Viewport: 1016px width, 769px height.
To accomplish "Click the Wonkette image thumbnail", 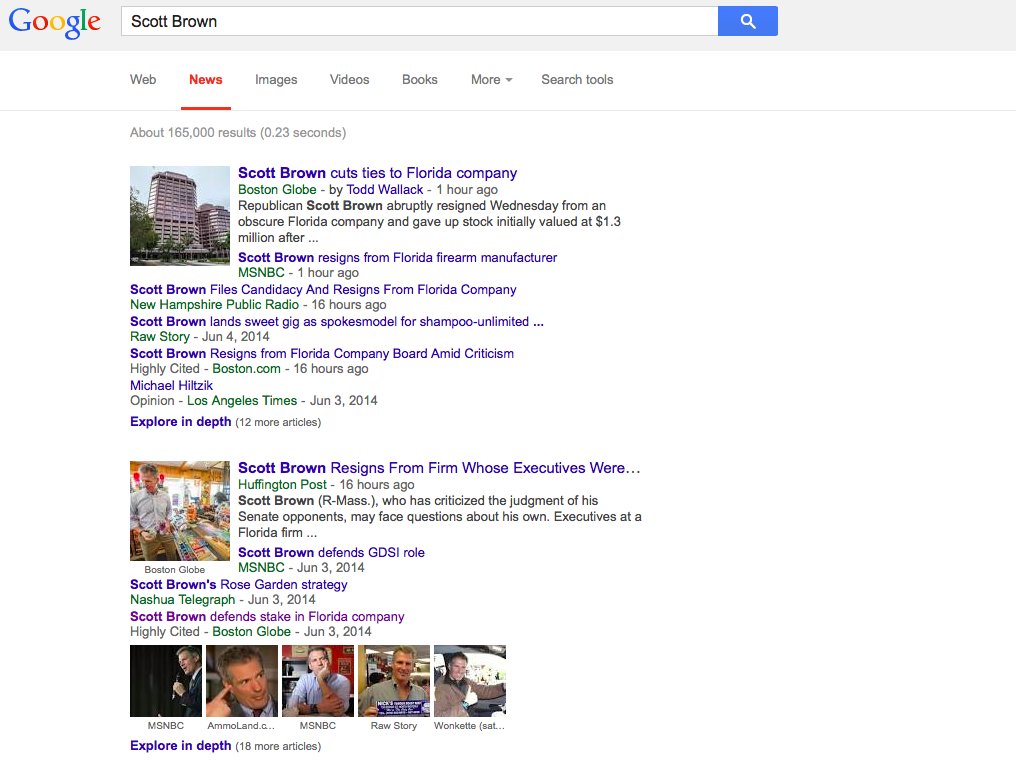I will 470,681.
